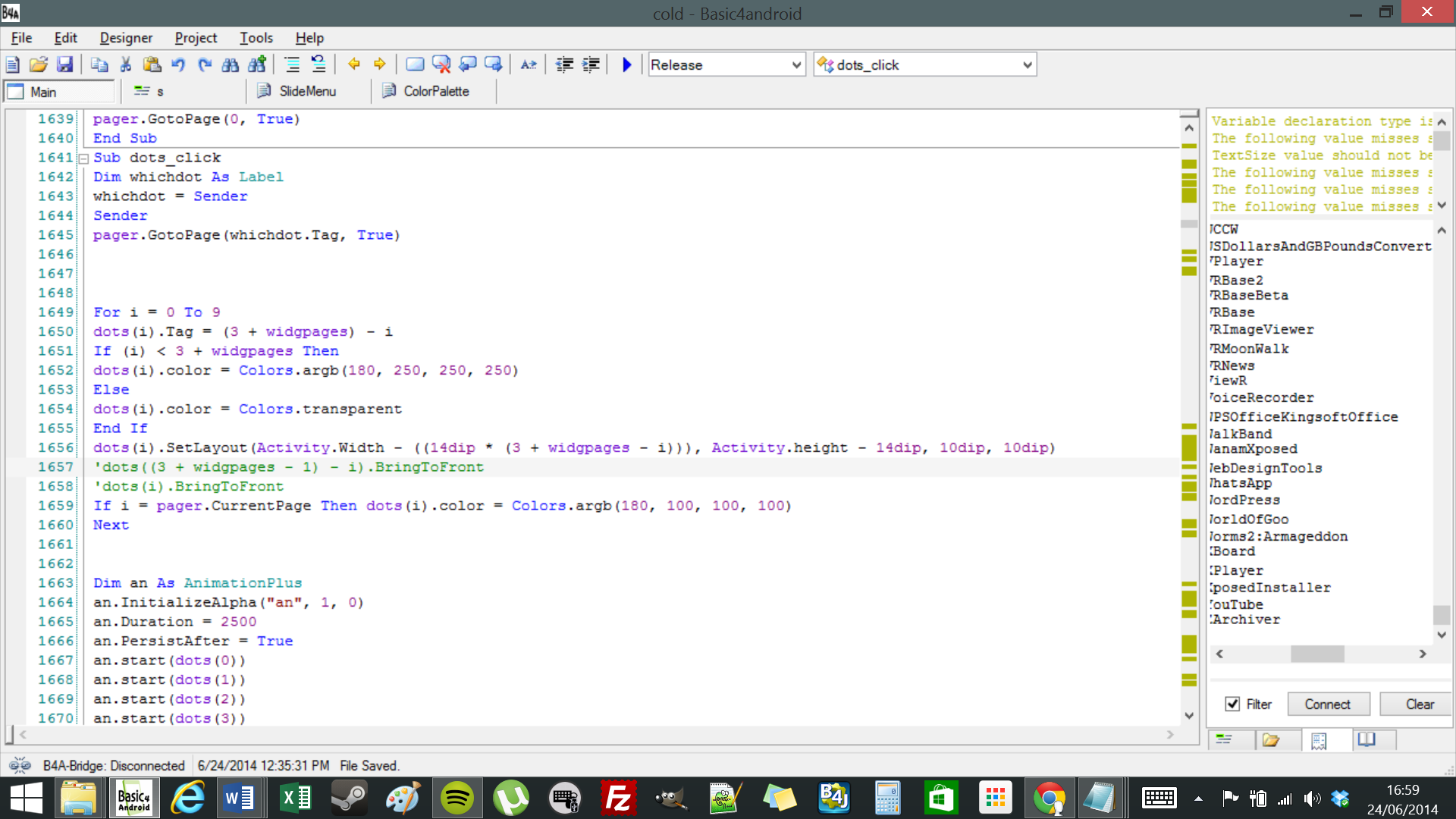1456x819 pixels.
Task: Open the logs tab icon in right pane
Action: click(1319, 741)
